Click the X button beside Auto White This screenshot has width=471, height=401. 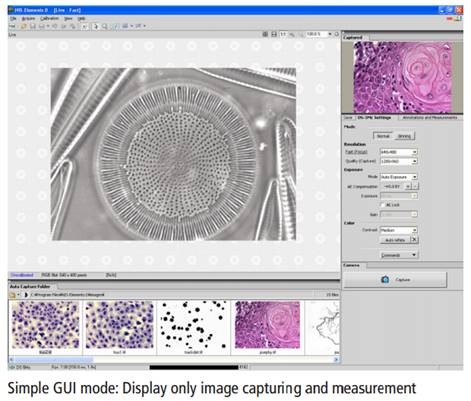414,240
